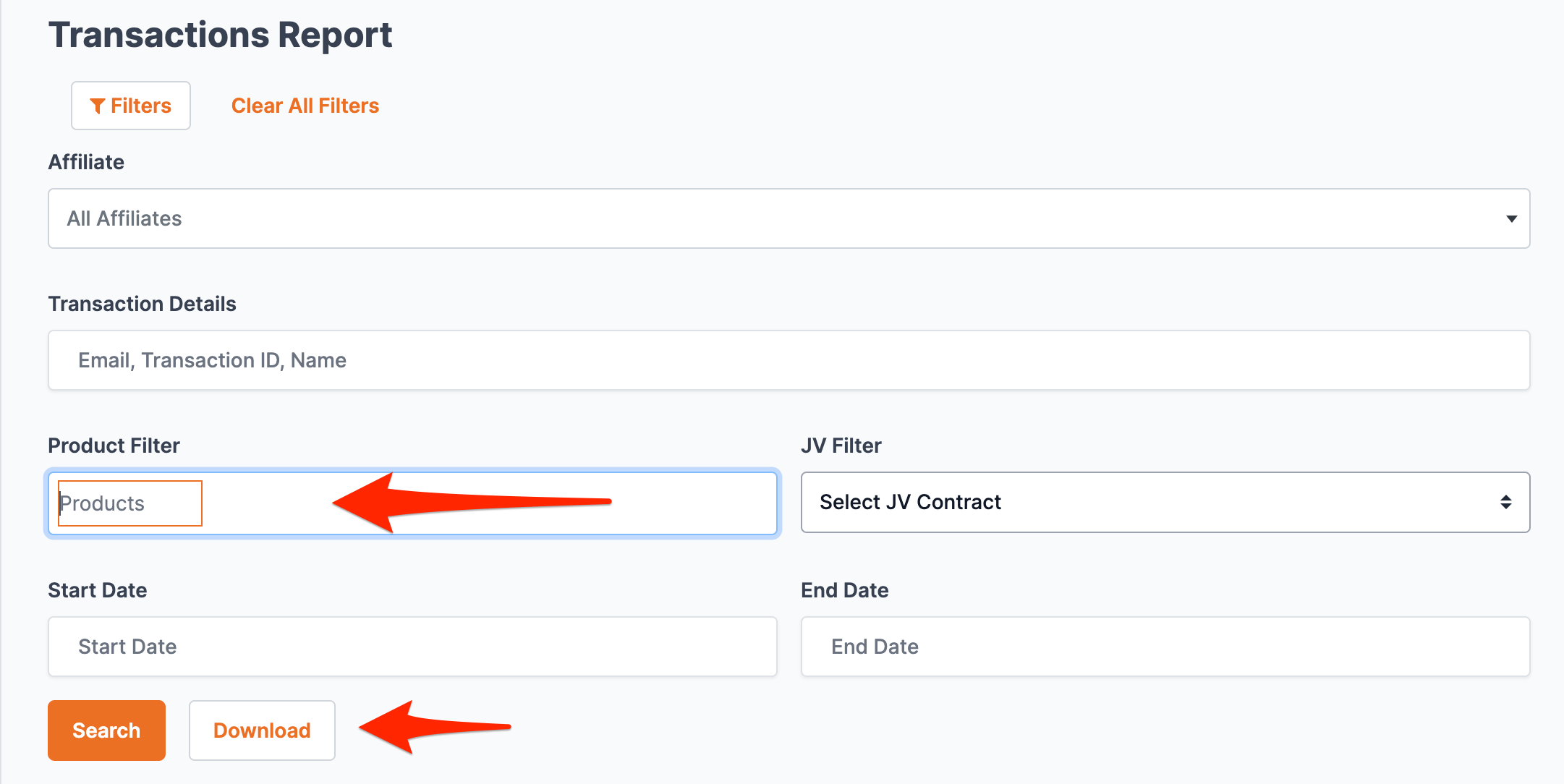
Task: Click the Affiliate field label
Action: tap(86, 162)
